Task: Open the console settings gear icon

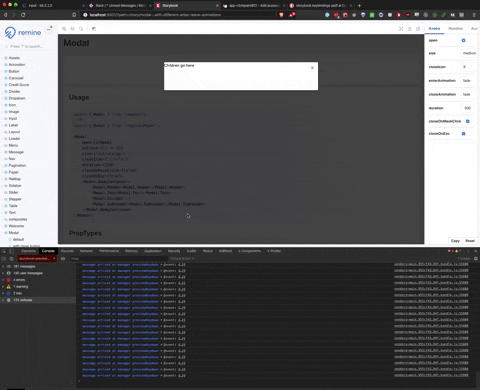Action: click(476, 259)
